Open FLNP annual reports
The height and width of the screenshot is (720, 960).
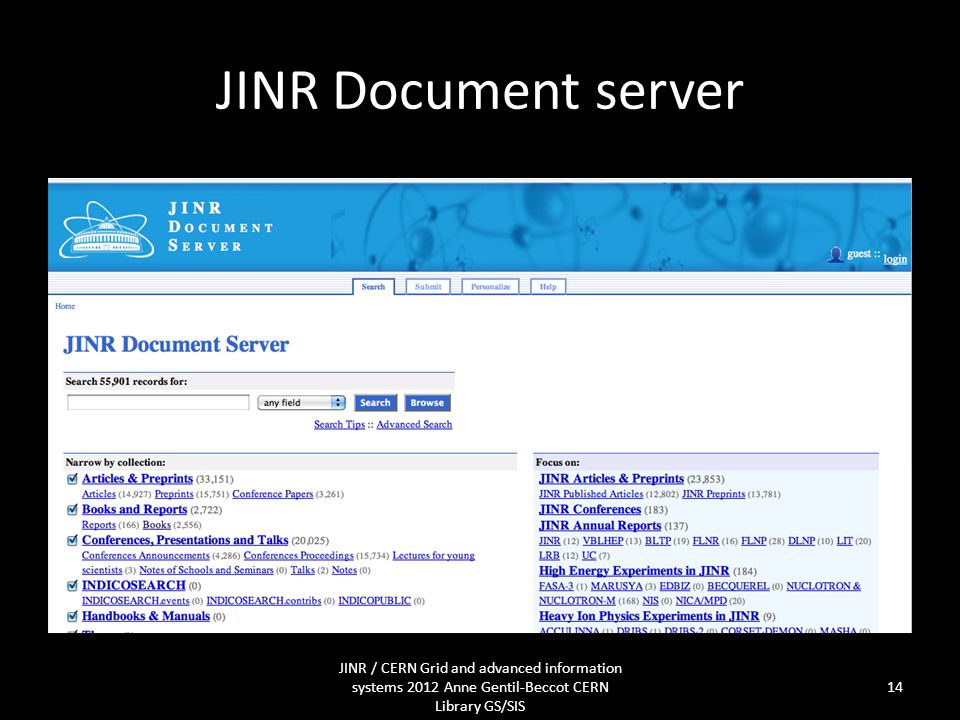coord(754,541)
